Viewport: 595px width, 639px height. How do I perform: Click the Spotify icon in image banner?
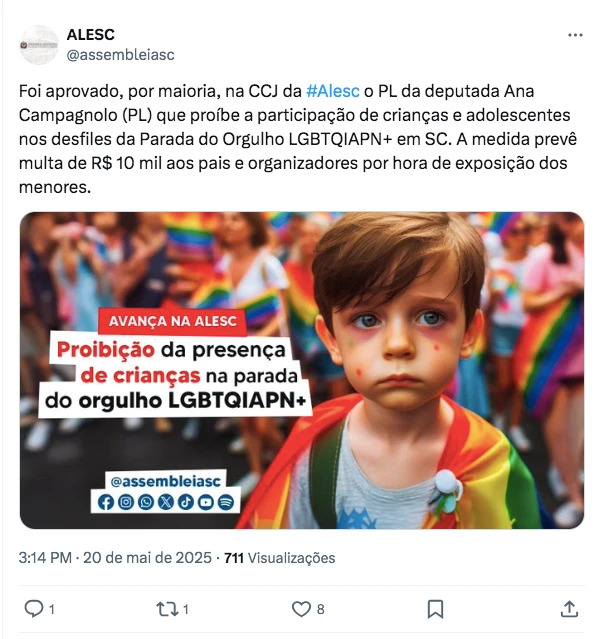(226, 502)
